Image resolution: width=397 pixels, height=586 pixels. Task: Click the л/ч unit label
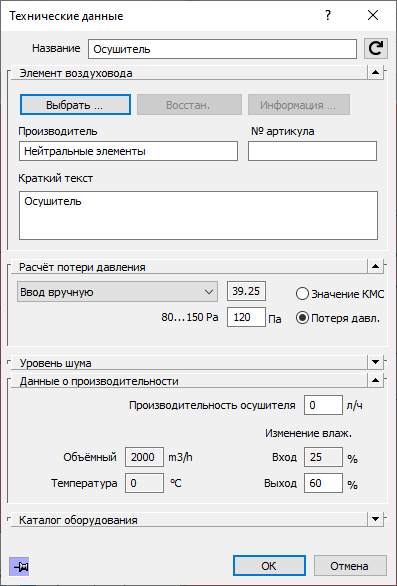[354, 405]
